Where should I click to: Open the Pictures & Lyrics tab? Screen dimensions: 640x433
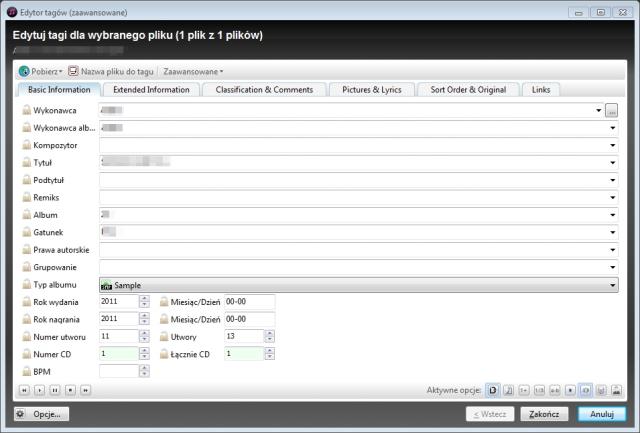point(369,90)
